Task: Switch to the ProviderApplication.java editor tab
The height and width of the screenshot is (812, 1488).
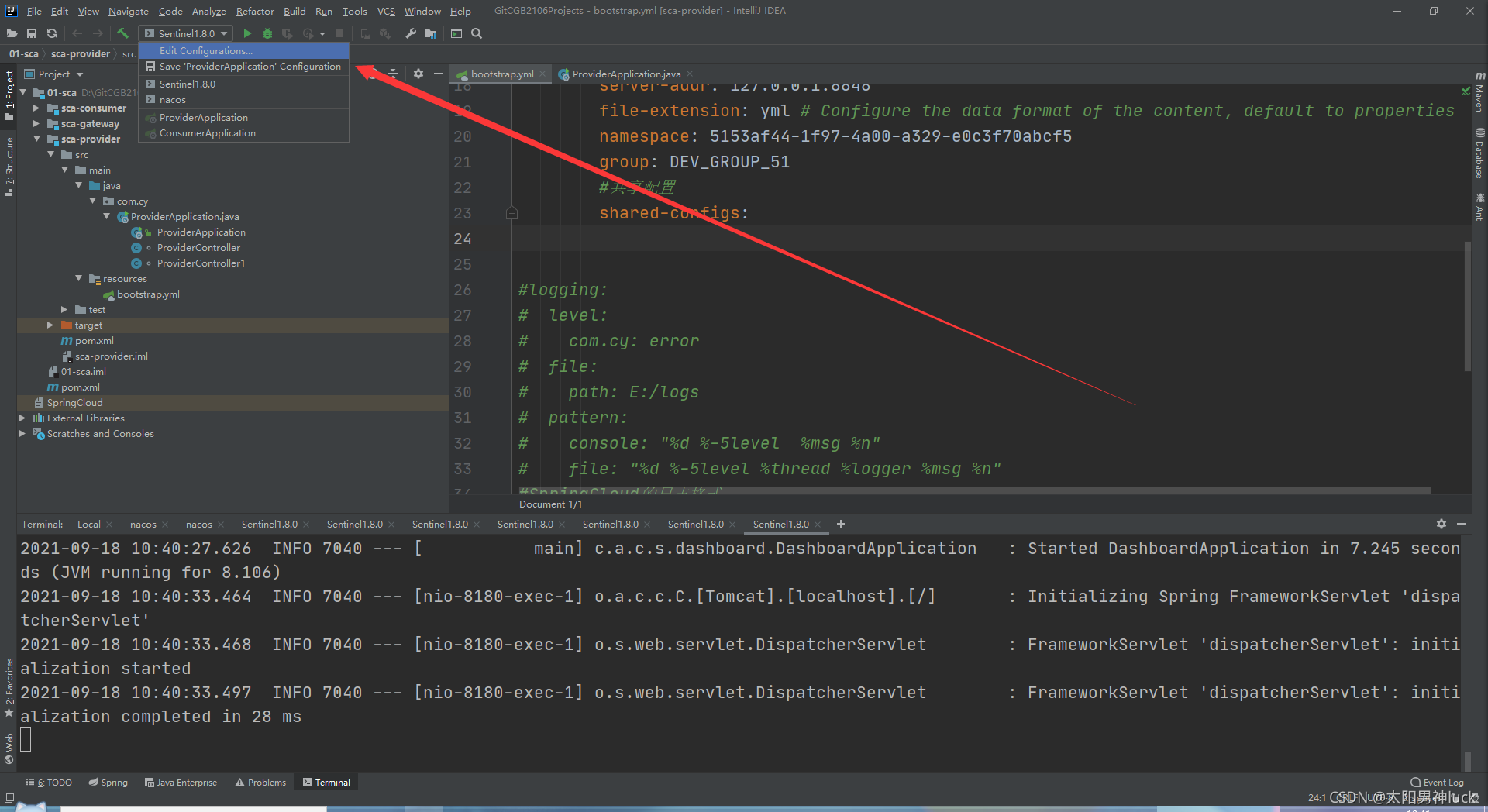Action: tap(625, 74)
